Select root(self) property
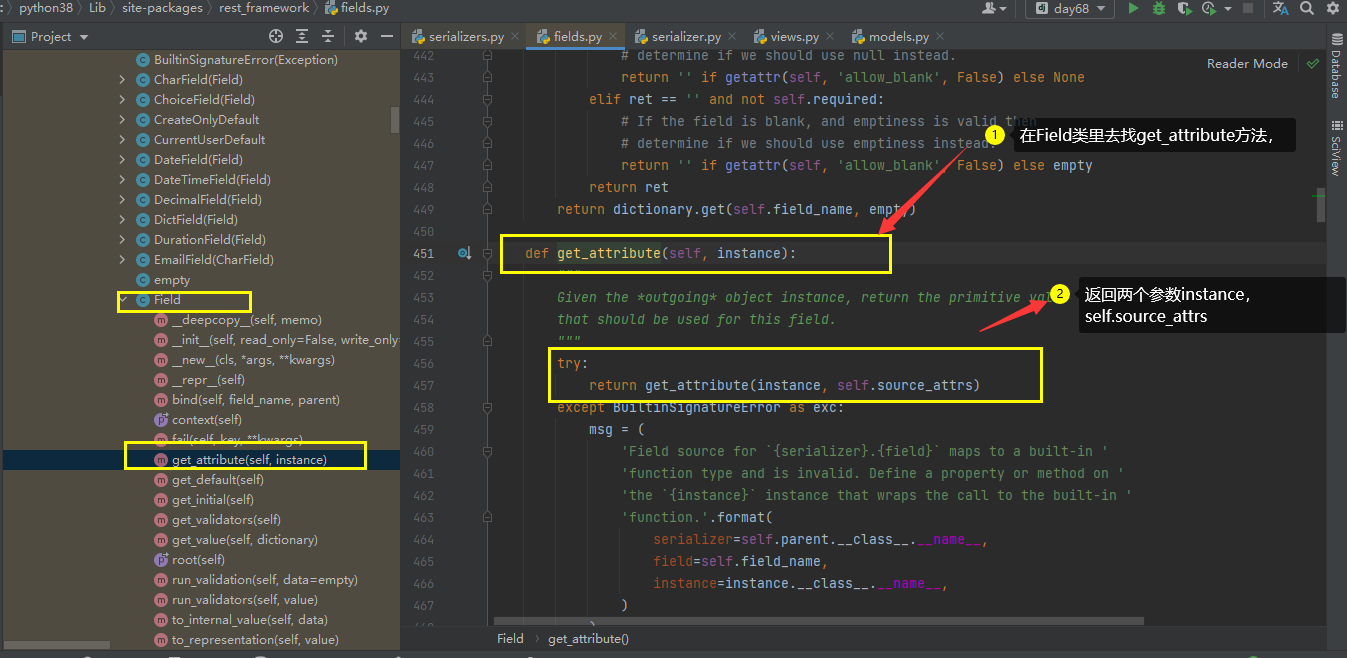Image resolution: width=1347 pixels, height=658 pixels. [198, 560]
